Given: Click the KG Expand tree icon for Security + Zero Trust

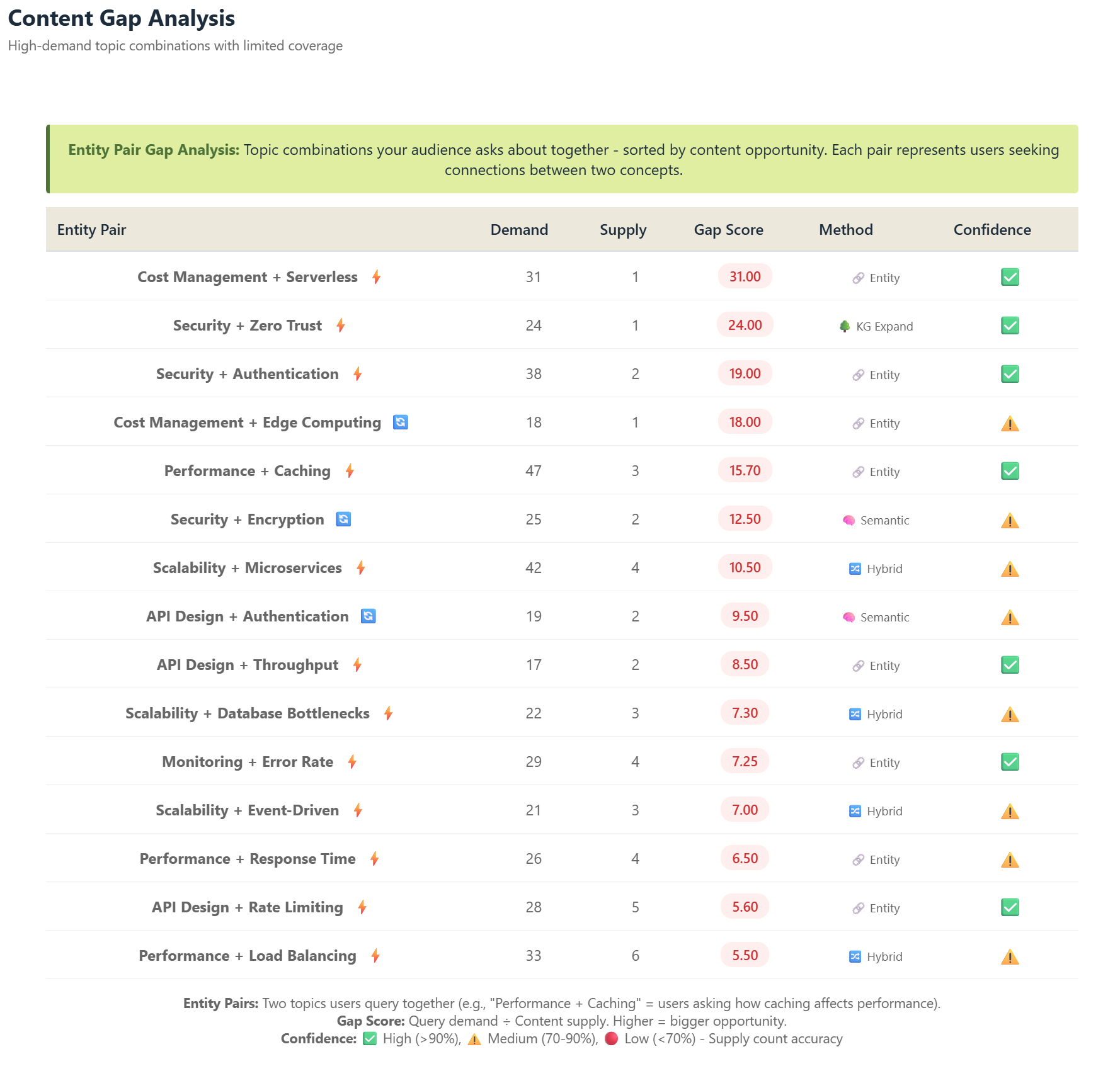Looking at the screenshot, I should [x=847, y=326].
